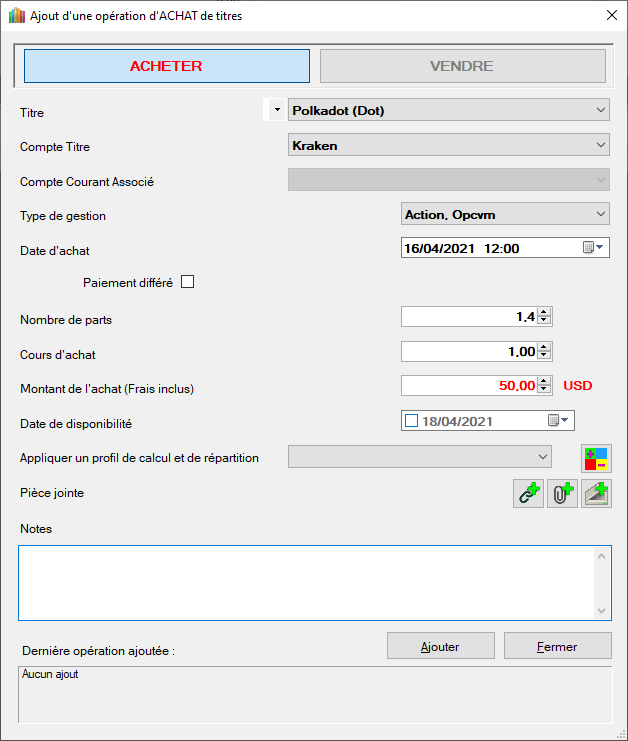Click the small arrow left of Titre field

pos(276,110)
